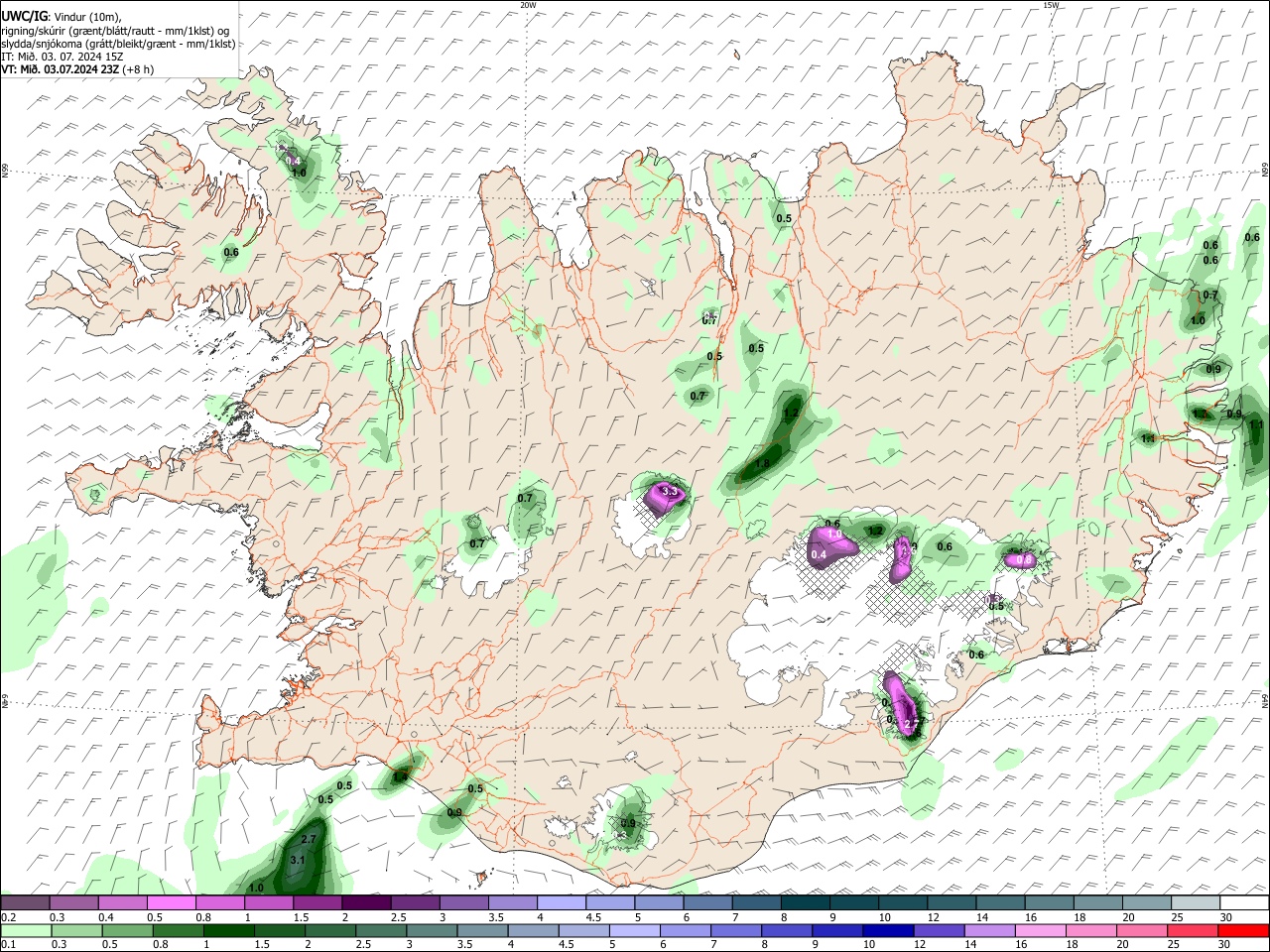Select the dark plum 2 swatch in upper legend

point(366,903)
